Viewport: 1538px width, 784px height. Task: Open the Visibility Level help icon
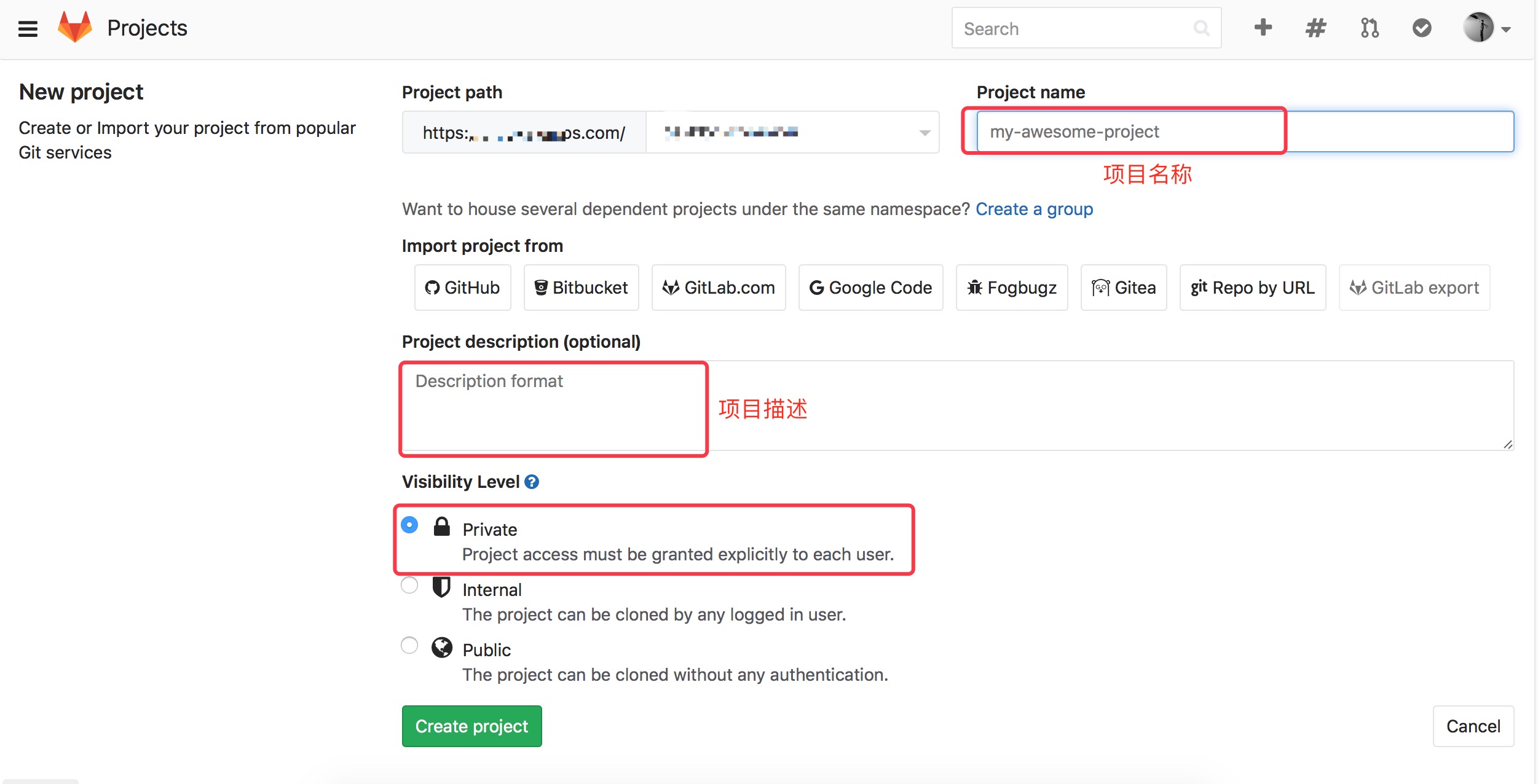532,482
